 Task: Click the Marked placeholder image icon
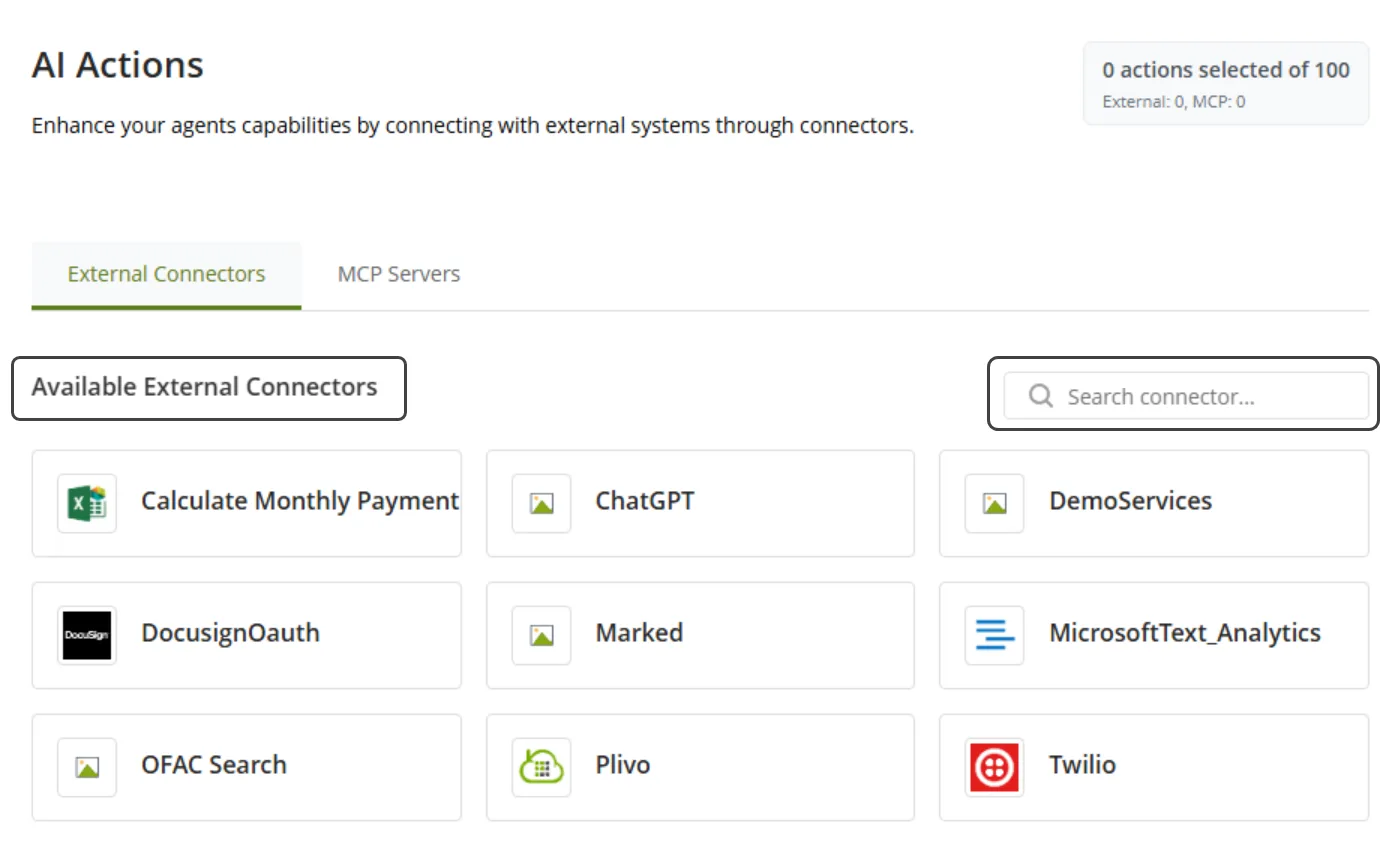541,635
